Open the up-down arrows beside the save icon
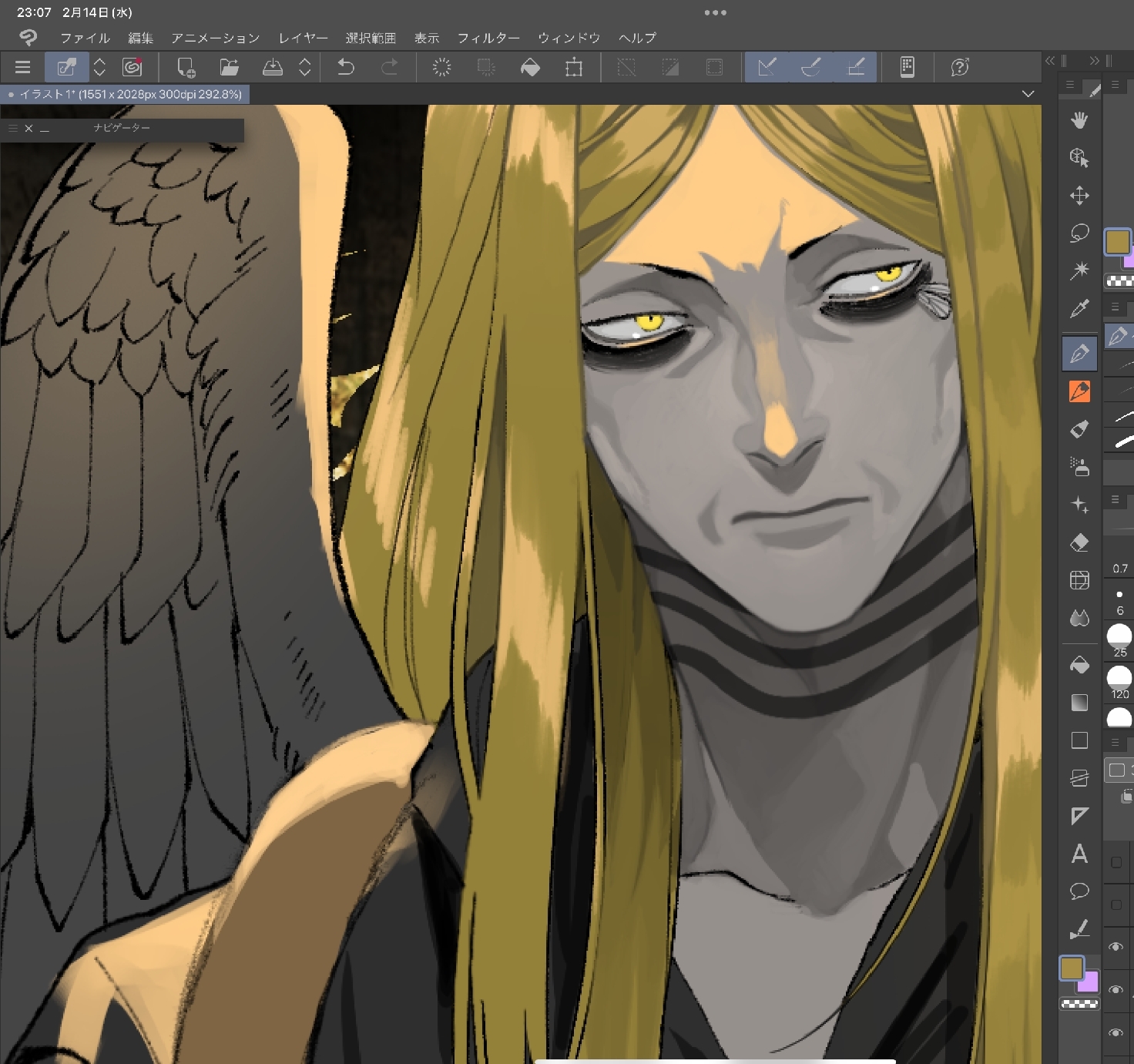 click(x=305, y=68)
